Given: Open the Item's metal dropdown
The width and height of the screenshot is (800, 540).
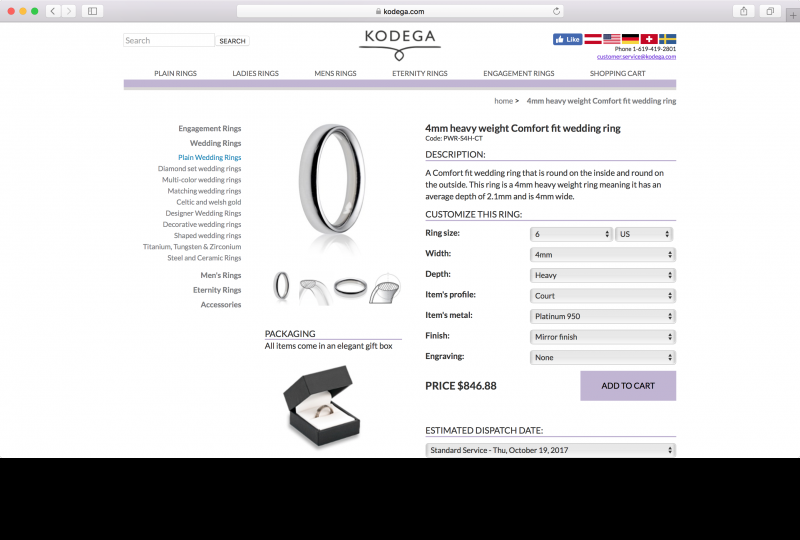Looking at the screenshot, I should 603,316.
